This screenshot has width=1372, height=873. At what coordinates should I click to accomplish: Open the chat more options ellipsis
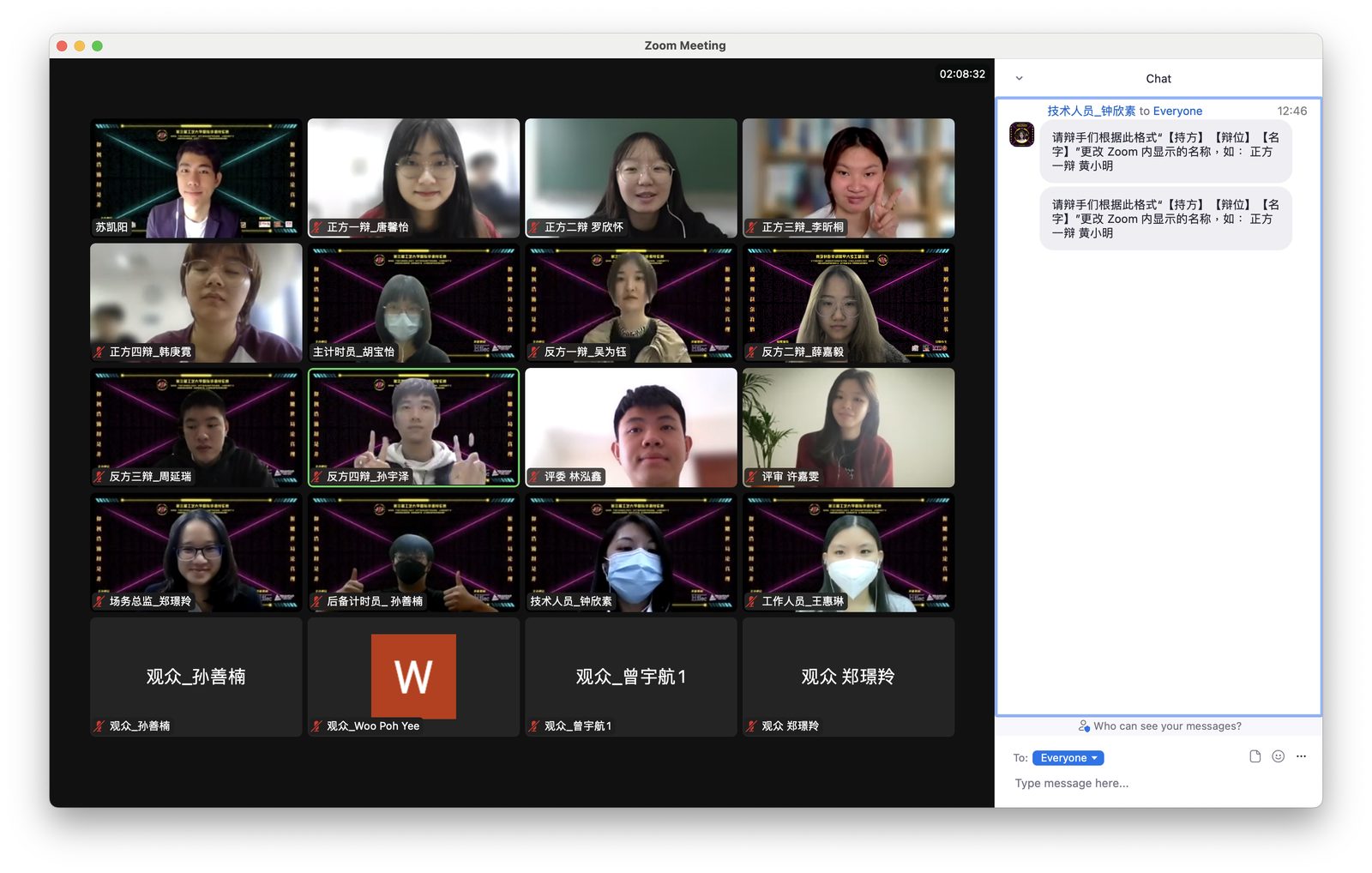[1301, 756]
